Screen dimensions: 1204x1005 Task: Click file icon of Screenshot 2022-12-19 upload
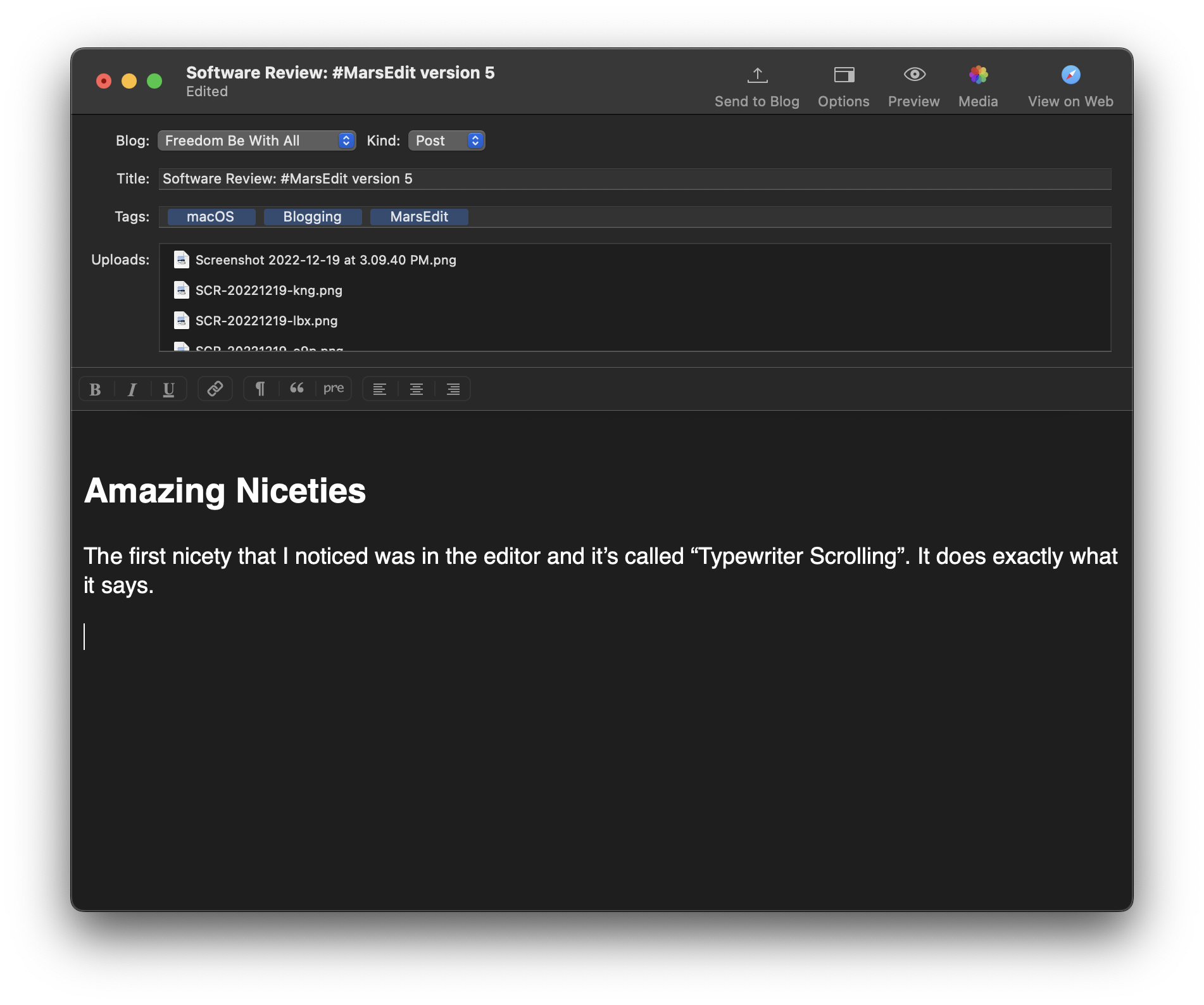point(182,259)
